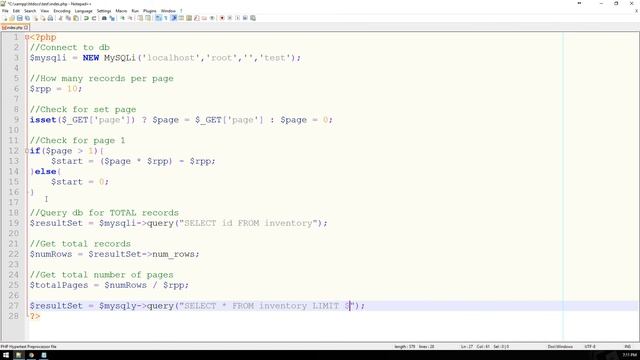The height and width of the screenshot is (360, 640).
Task: Open the Language menu
Action: pos(84,11)
